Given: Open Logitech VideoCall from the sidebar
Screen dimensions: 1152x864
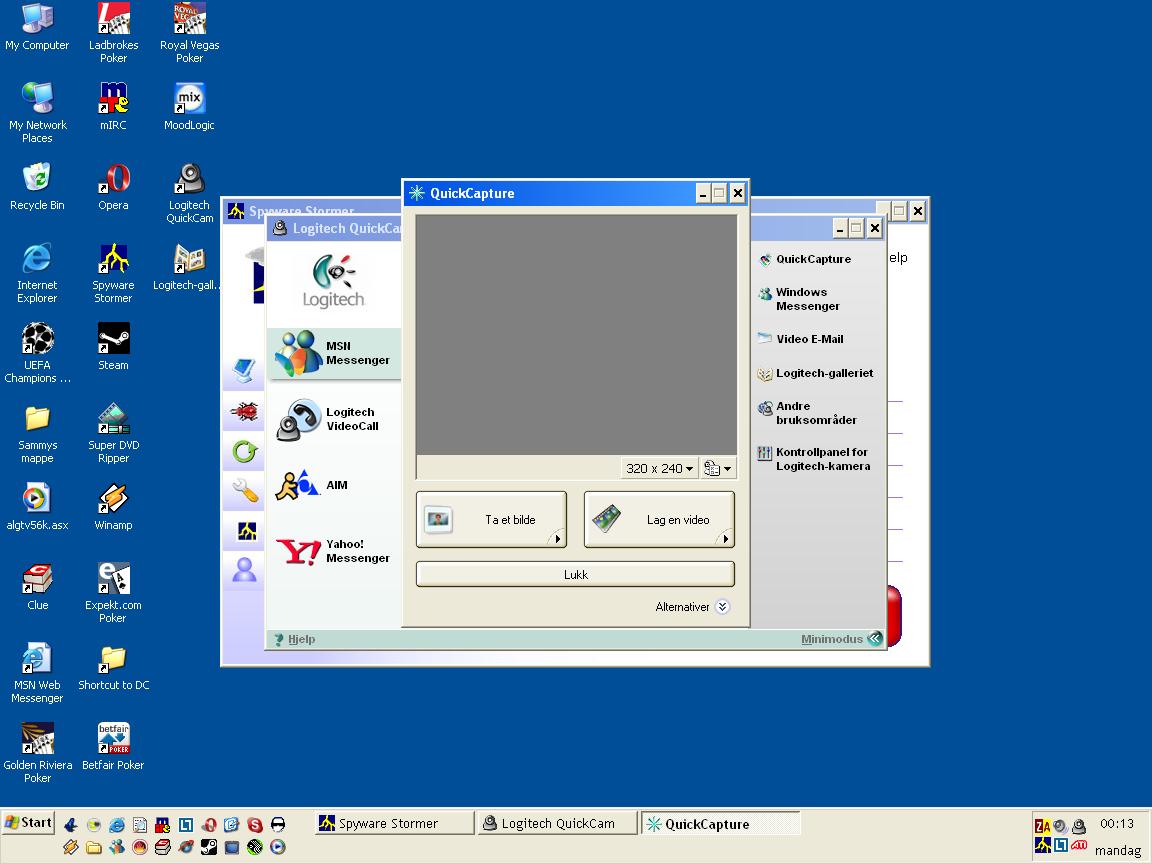Looking at the screenshot, I should (298, 420).
